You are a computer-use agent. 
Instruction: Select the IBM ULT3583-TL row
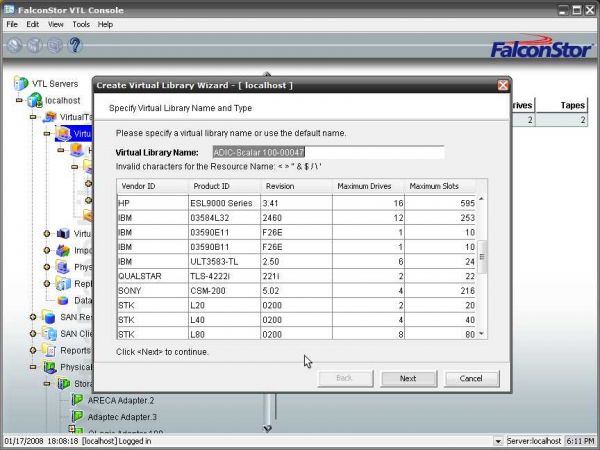[x=297, y=261]
